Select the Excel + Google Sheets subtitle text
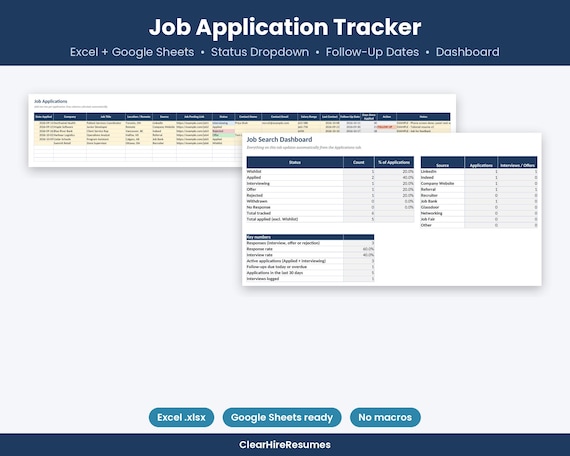The image size is (570, 456). click(x=132, y=52)
